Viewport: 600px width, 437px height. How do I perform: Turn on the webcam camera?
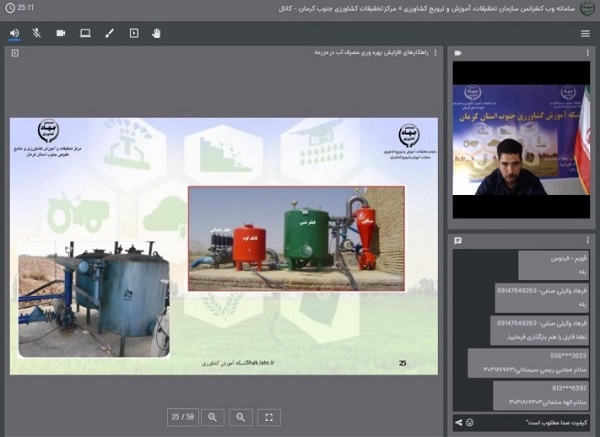click(x=61, y=33)
